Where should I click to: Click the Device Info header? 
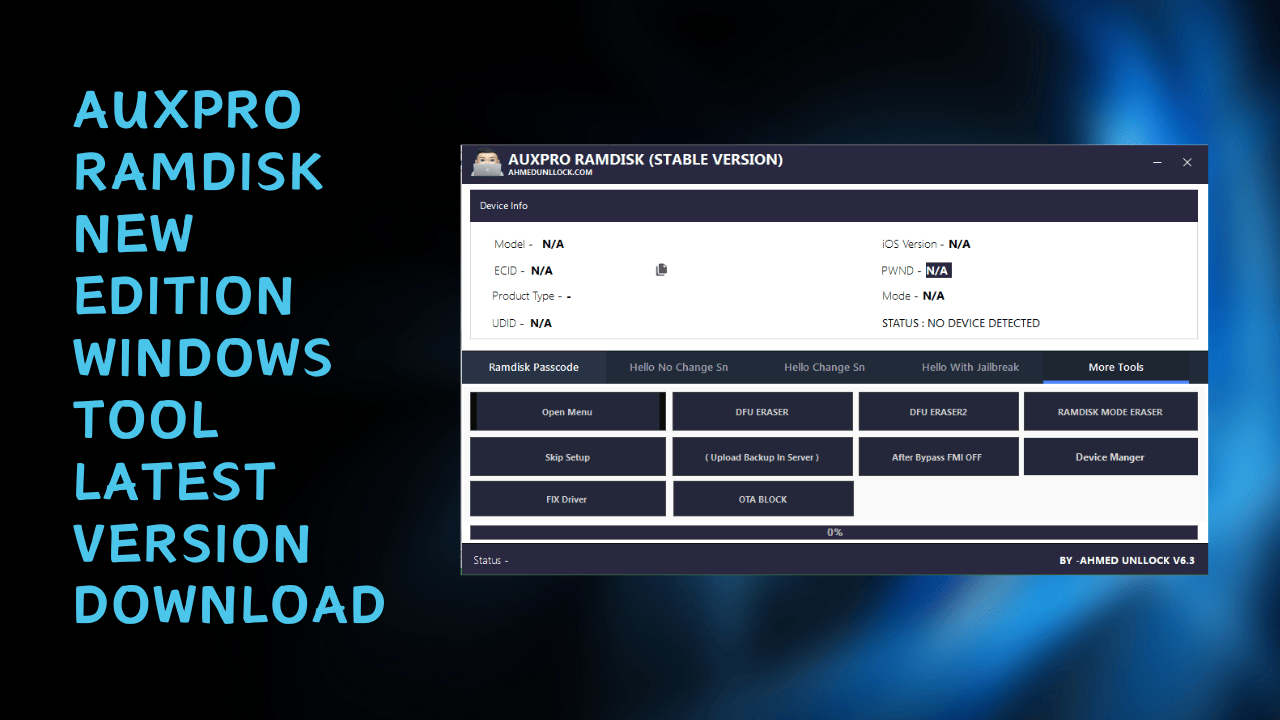[834, 206]
